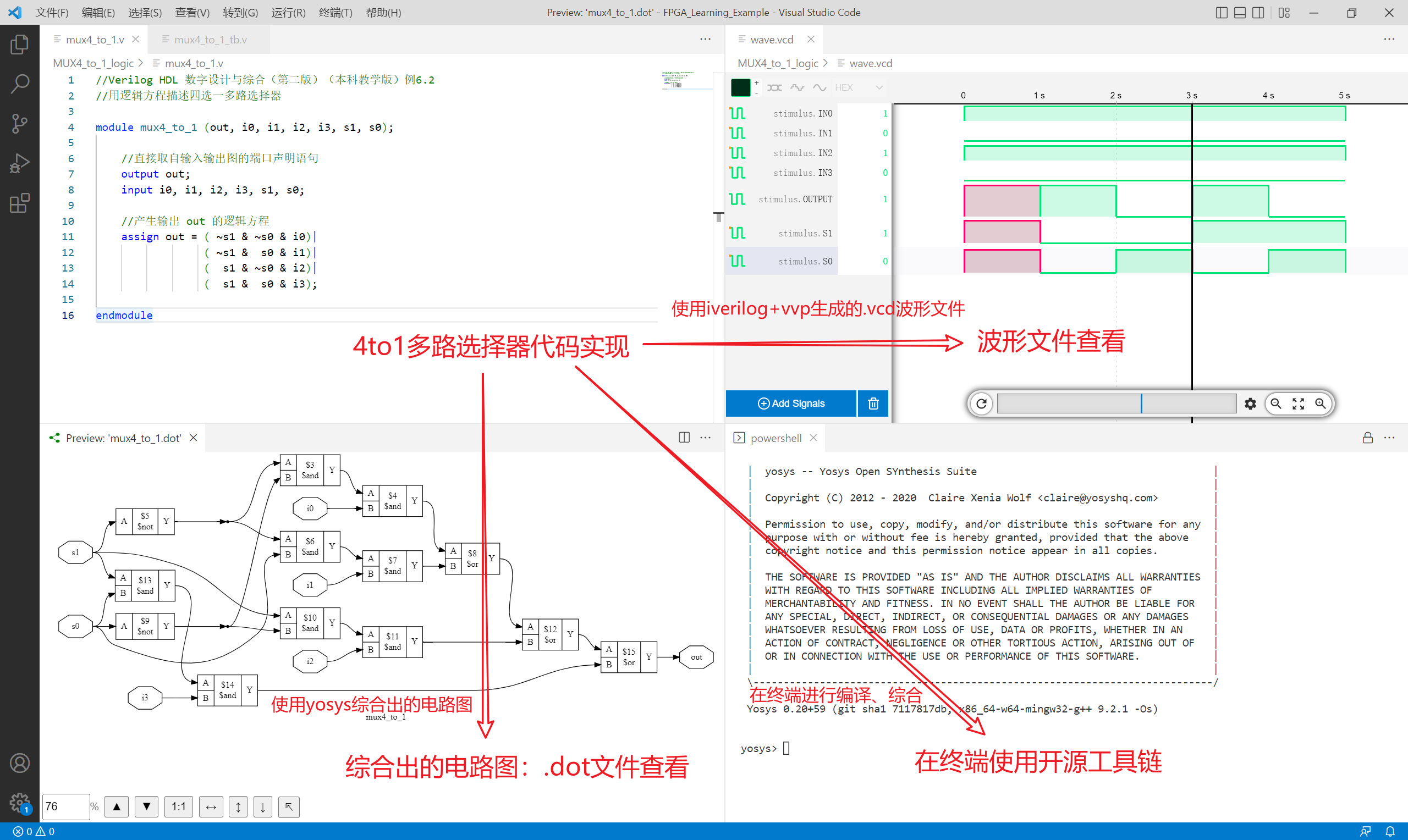This screenshot has width=1408, height=840.
Task: Open more actions for powershell group
Action: (1389, 438)
